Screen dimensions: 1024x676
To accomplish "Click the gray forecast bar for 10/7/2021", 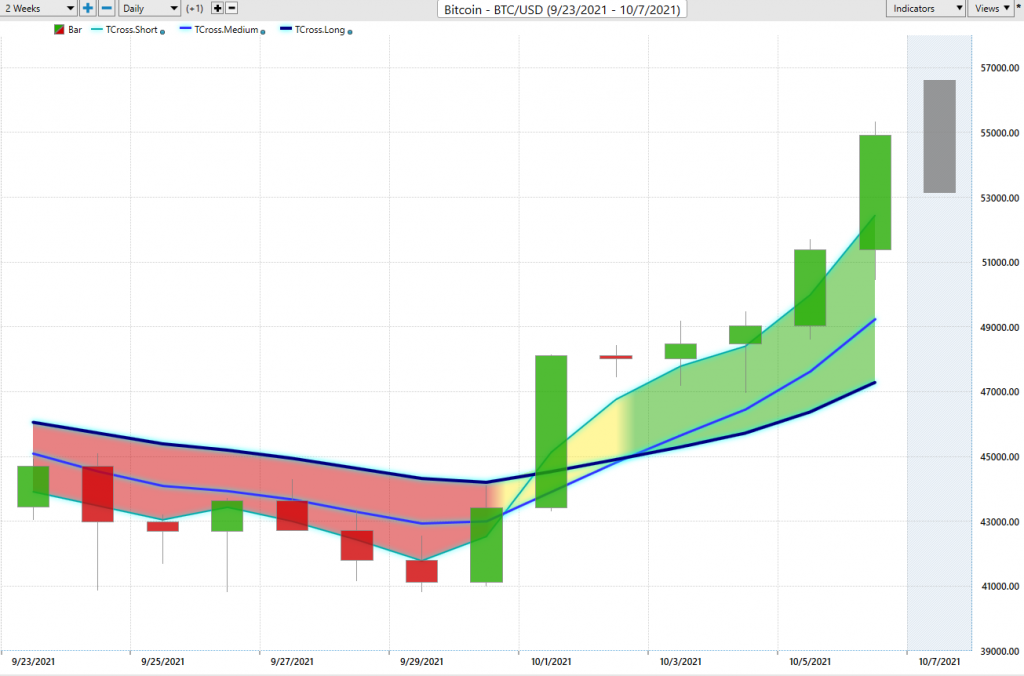I will point(939,137).
